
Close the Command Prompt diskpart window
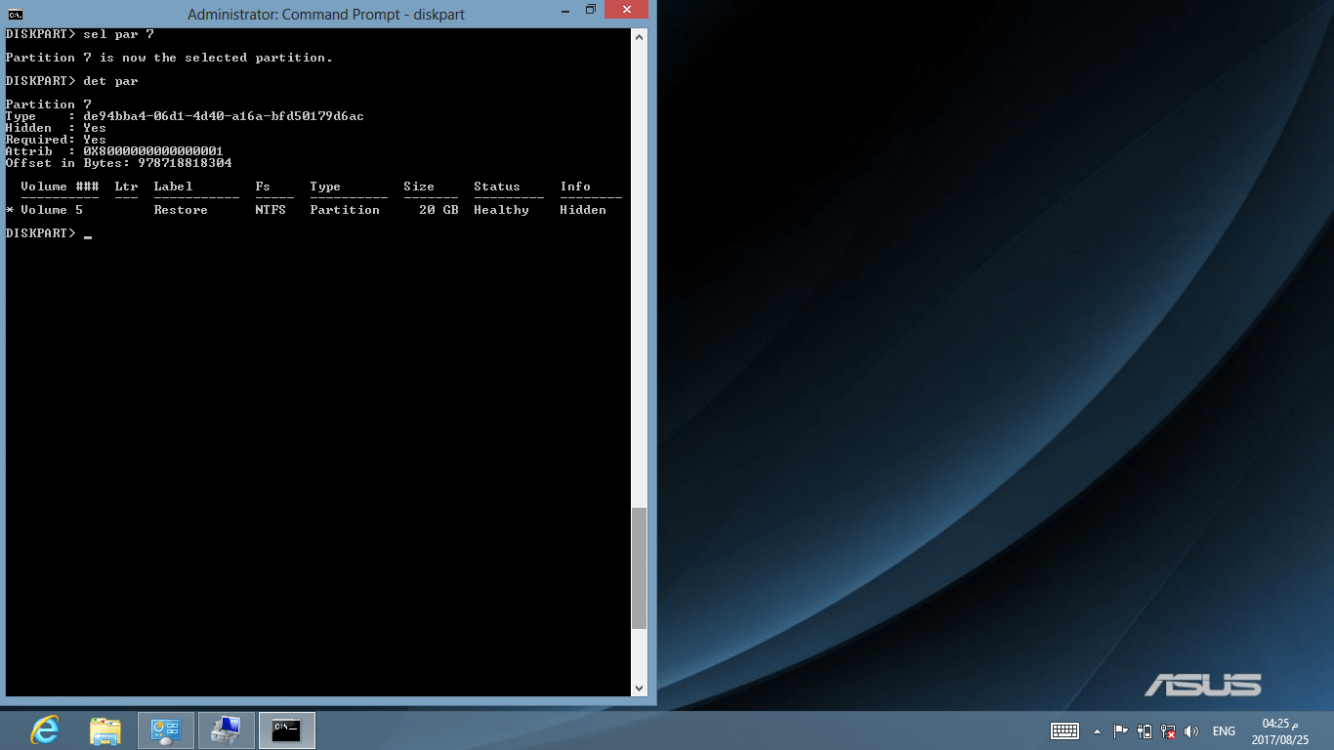pyautogui.click(x=626, y=11)
